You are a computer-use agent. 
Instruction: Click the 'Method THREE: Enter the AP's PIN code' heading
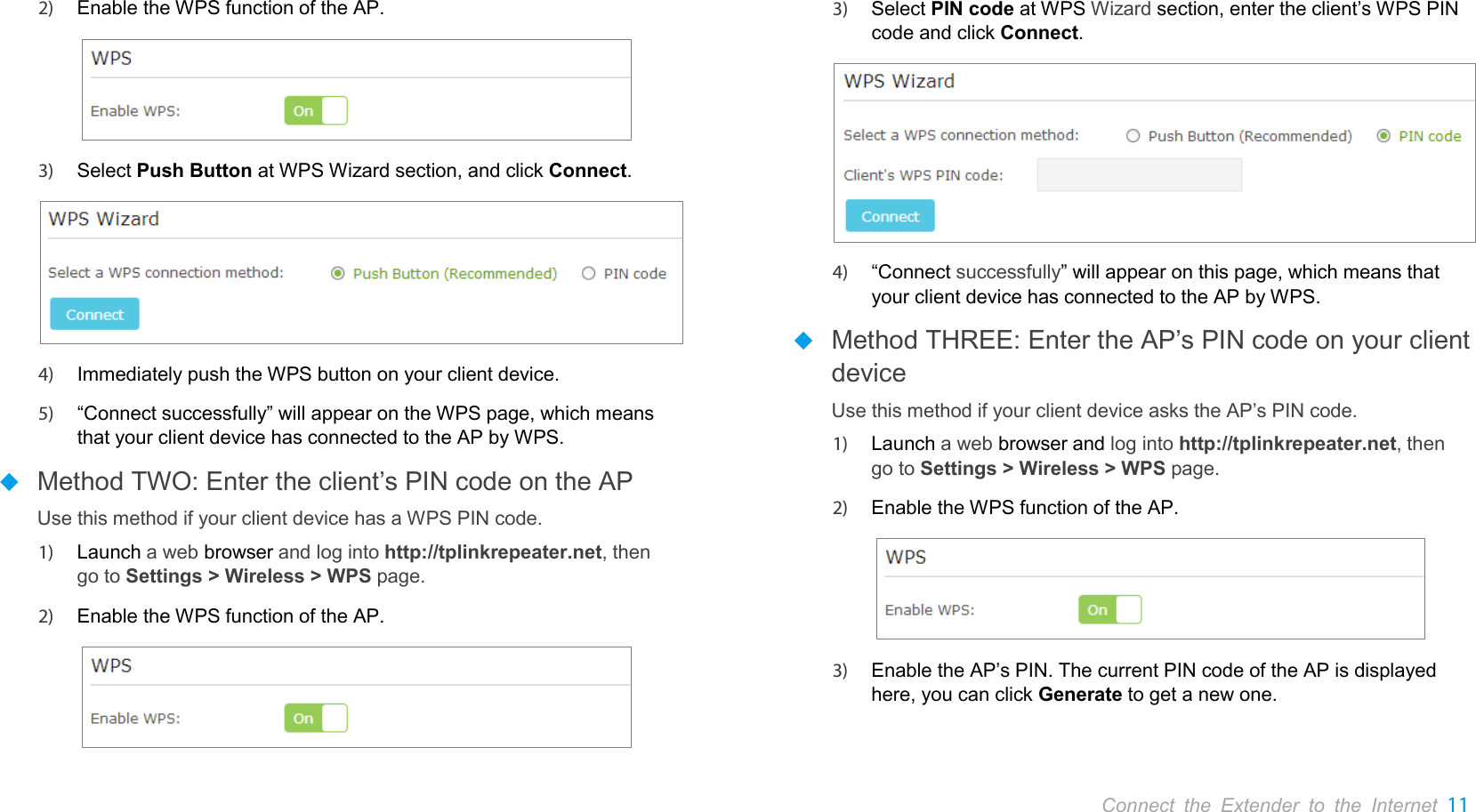point(1150,356)
